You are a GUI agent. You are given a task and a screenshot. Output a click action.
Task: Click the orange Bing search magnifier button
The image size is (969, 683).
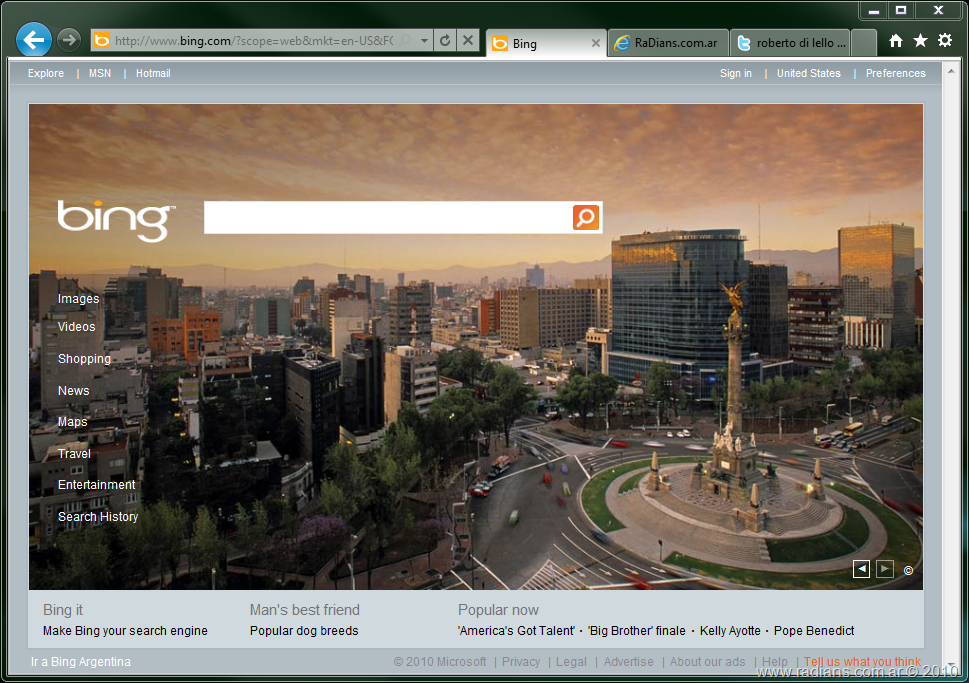point(586,217)
